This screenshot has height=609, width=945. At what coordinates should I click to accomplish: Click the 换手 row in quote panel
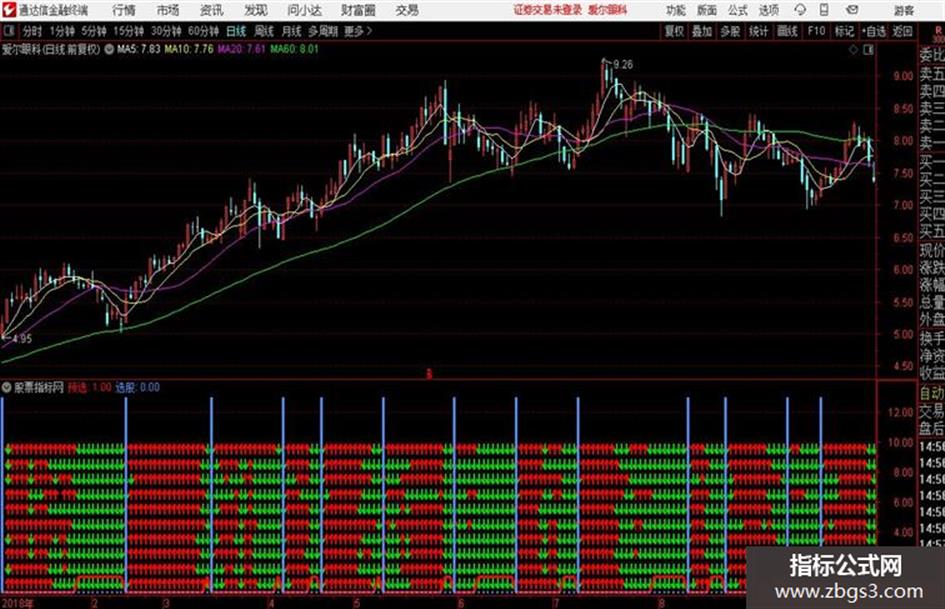coord(932,338)
